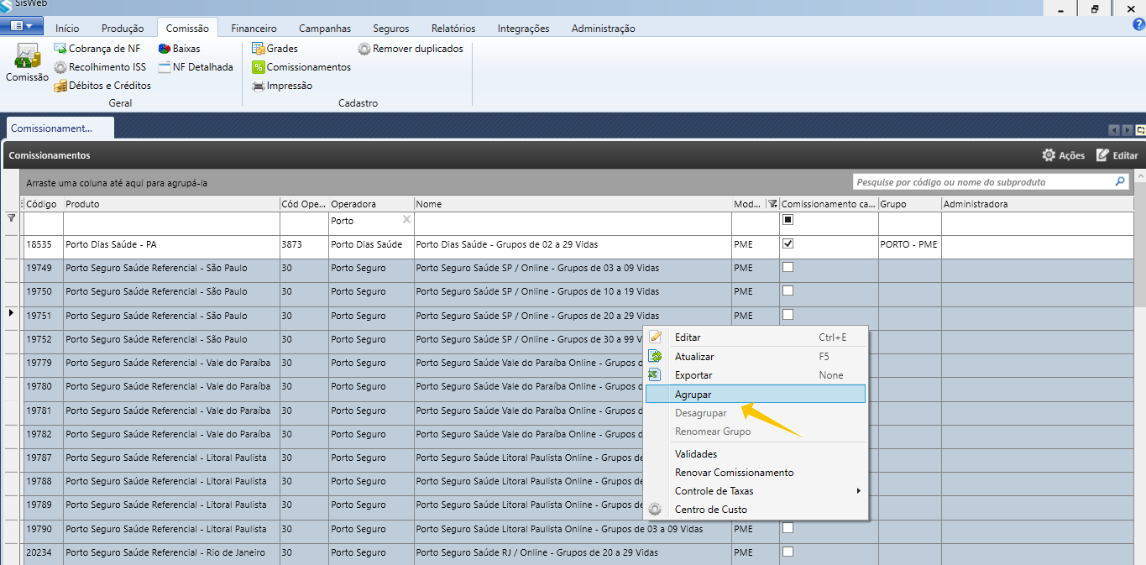Select operator code cell 3873
The image size is (1146, 565).
coord(304,245)
